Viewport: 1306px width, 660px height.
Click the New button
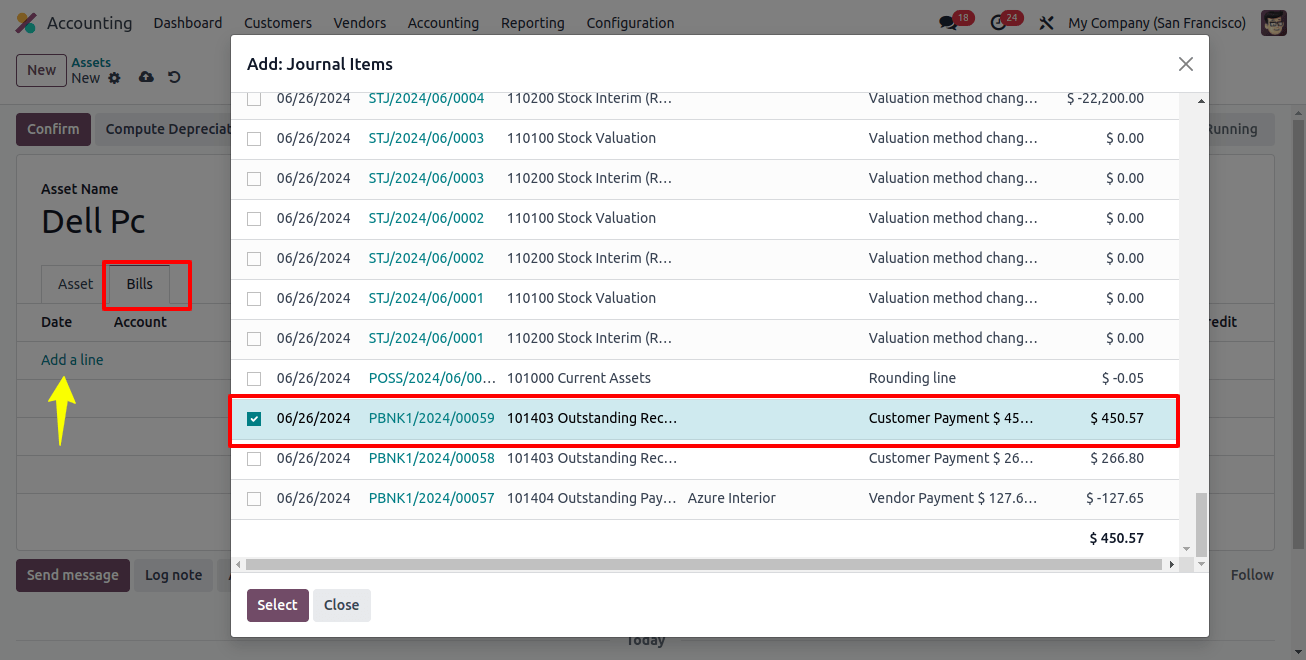(41, 70)
